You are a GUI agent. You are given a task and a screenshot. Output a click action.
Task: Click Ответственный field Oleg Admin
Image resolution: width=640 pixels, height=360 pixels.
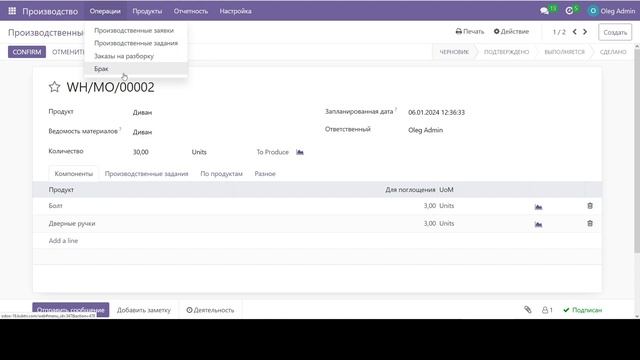point(425,130)
